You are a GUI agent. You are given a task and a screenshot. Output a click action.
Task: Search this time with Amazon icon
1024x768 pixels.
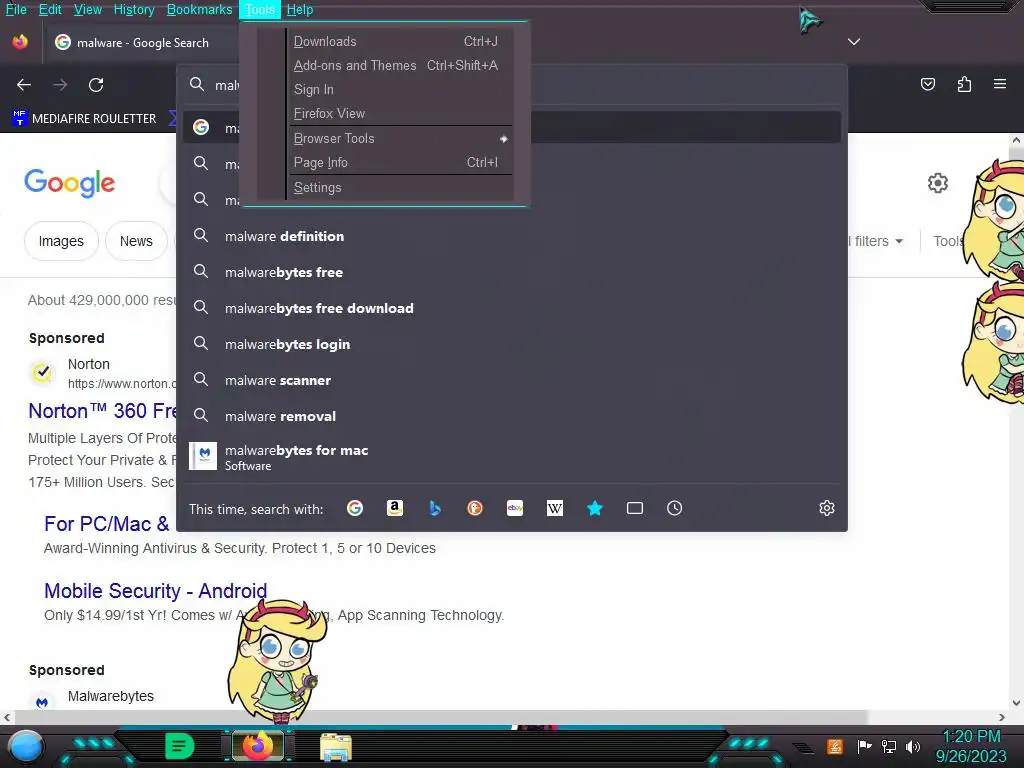tap(394, 508)
